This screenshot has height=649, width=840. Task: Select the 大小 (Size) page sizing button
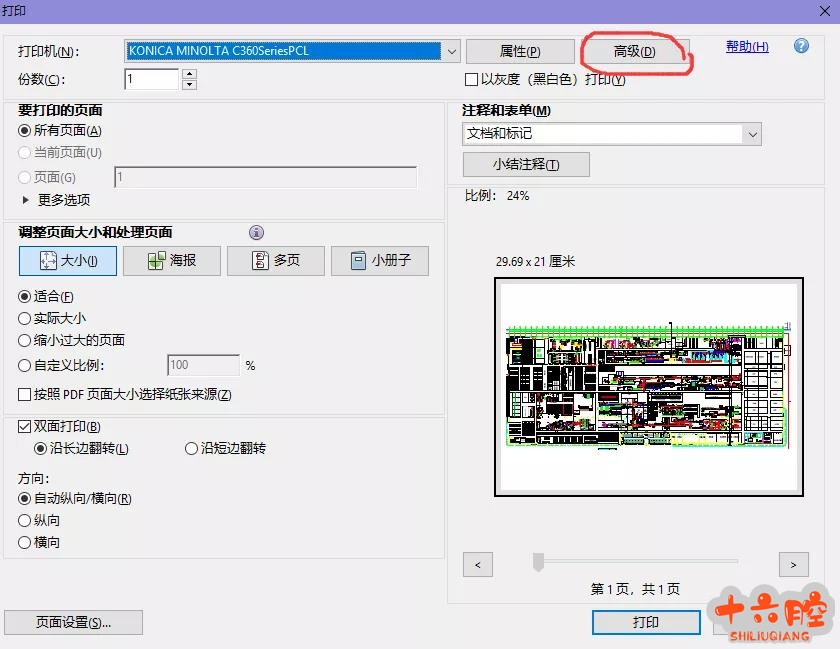point(68,261)
